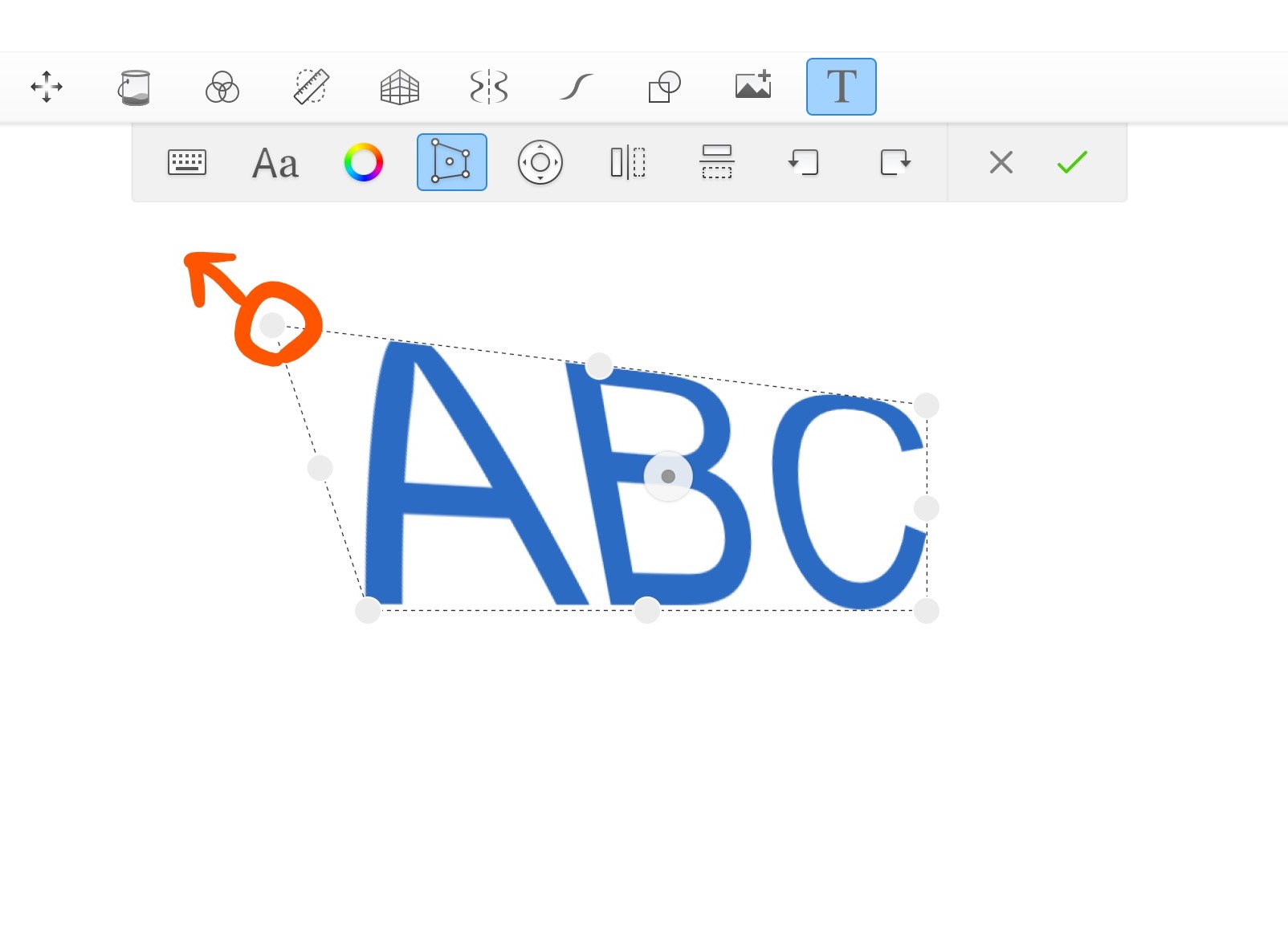The image size is (1288, 932).
Task: Open the keyboard to edit text
Action: (x=187, y=162)
